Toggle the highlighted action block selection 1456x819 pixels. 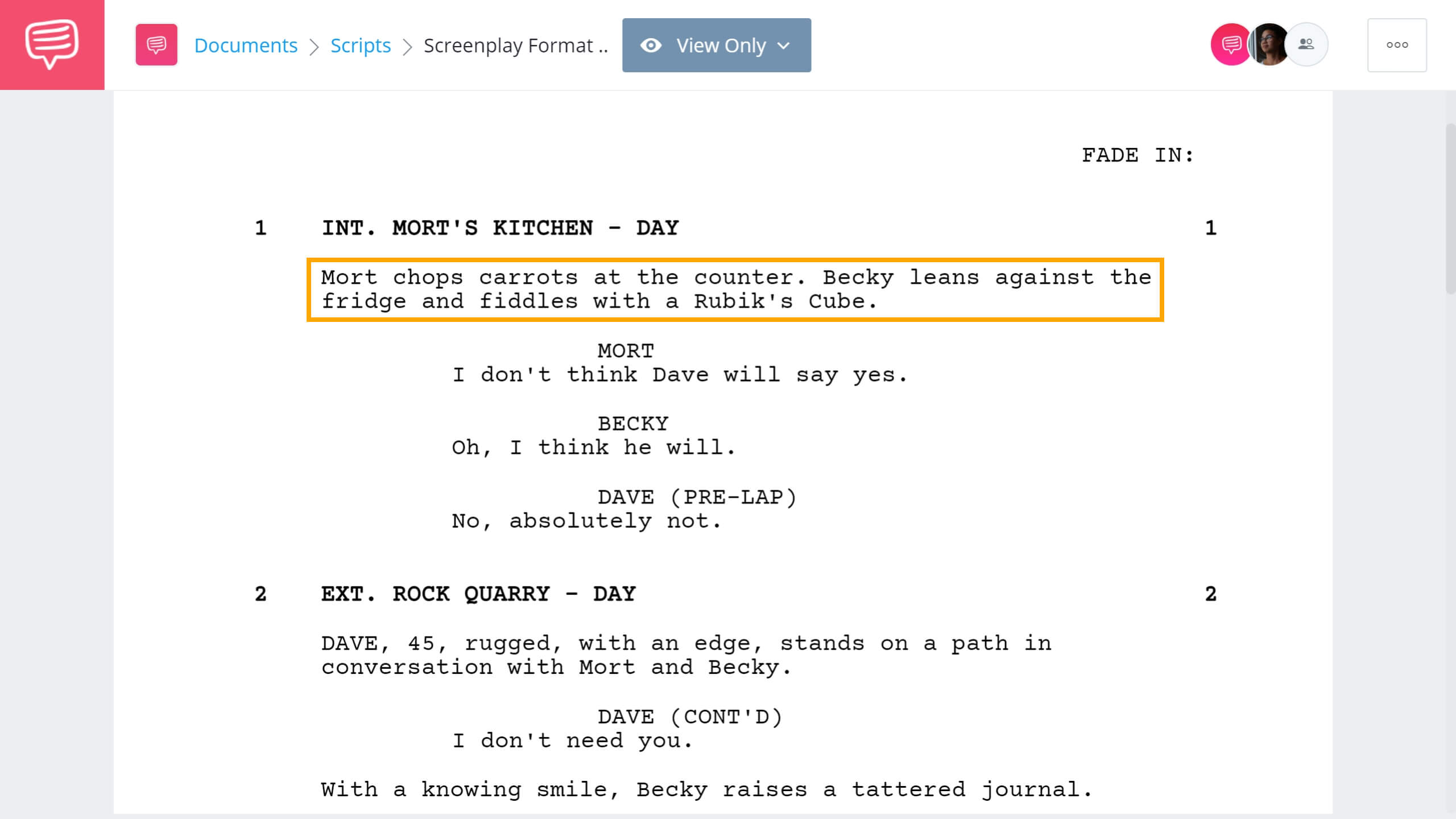(736, 290)
